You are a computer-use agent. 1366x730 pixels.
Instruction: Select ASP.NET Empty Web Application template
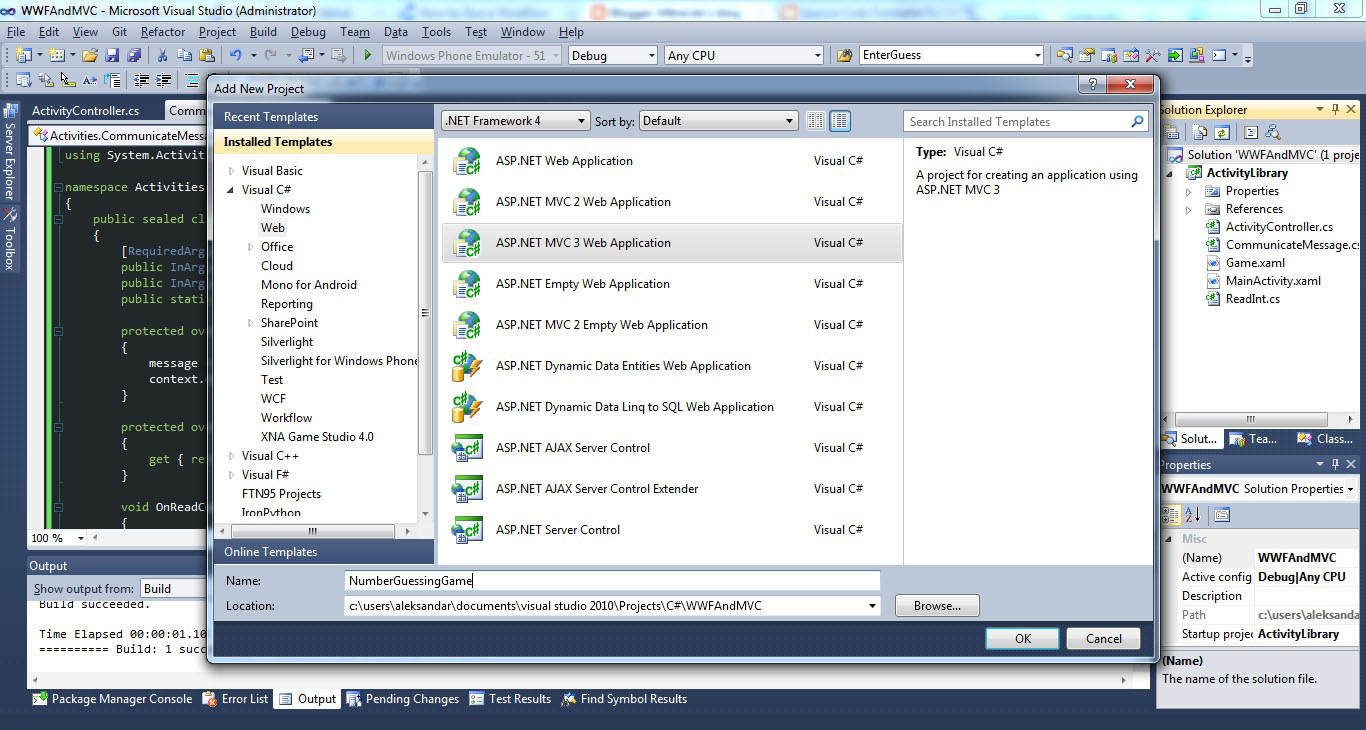(x=672, y=284)
